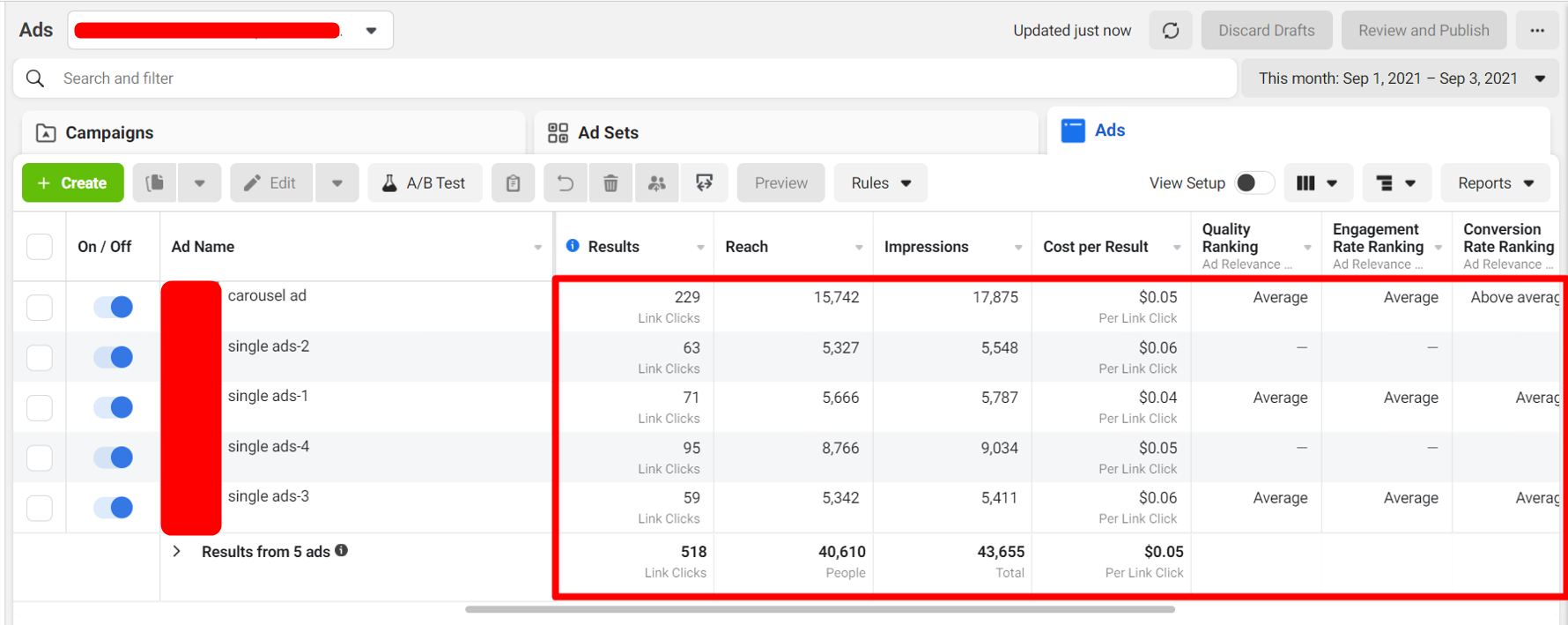The width and height of the screenshot is (1568, 625).
Task: Turn off the carousel ad toggle
Action: coord(114,307)
